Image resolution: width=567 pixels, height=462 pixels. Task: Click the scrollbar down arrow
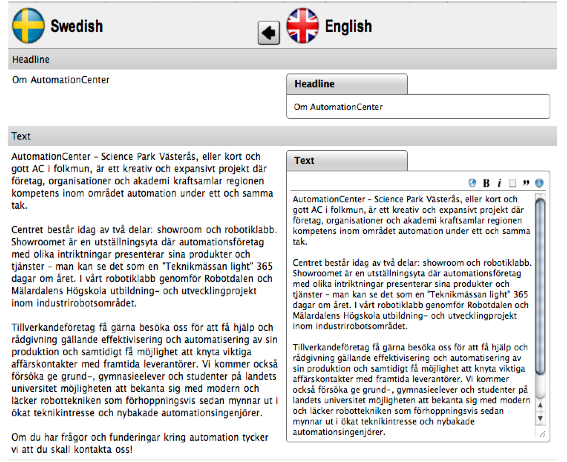540,418
